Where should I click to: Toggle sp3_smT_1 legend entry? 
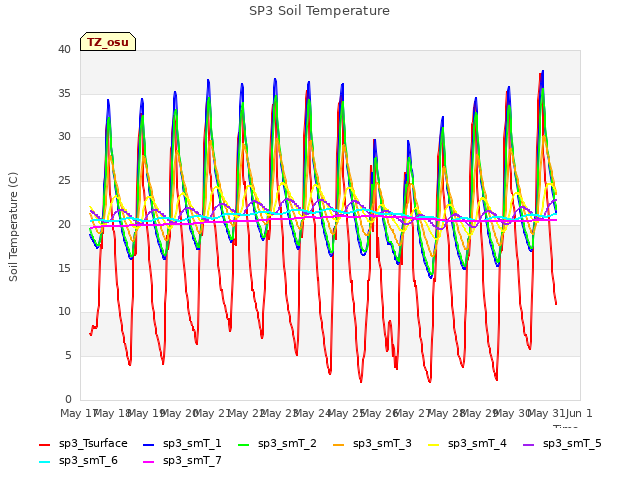(182, 444)
